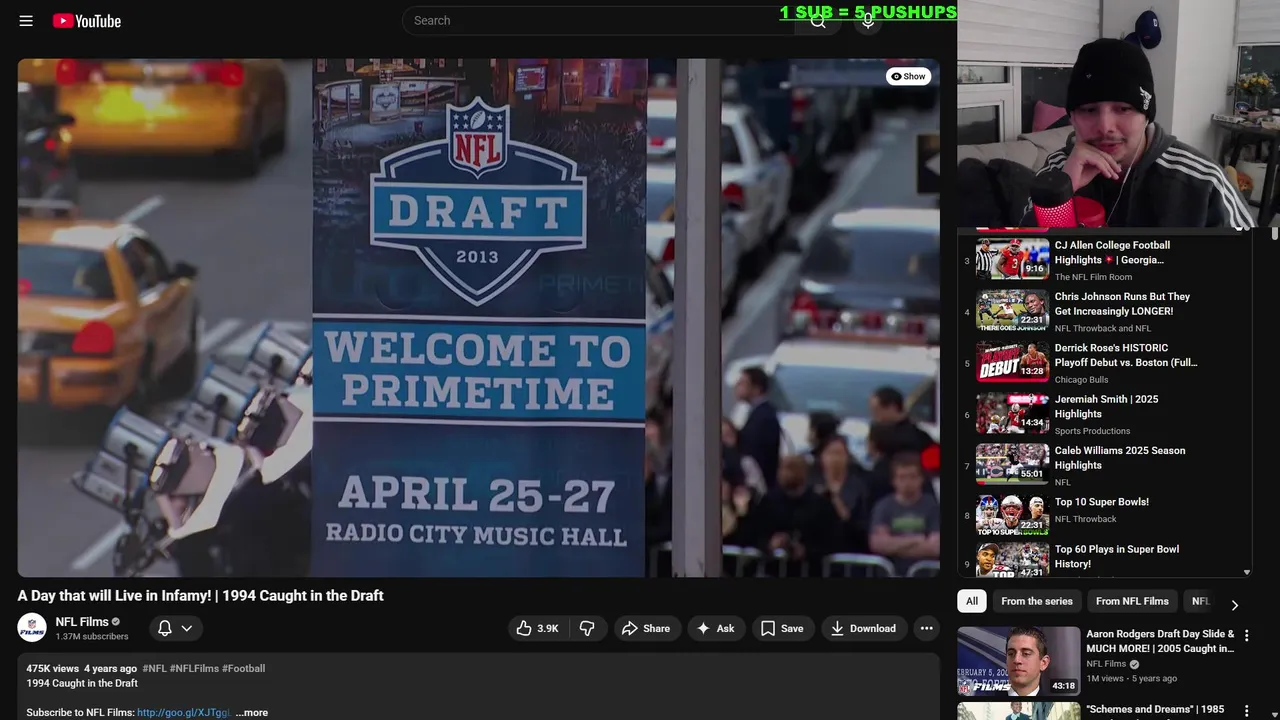The image size is (1280, 720).
Task: Select From NFL Films chip
Action: (x=1132, y=601)
